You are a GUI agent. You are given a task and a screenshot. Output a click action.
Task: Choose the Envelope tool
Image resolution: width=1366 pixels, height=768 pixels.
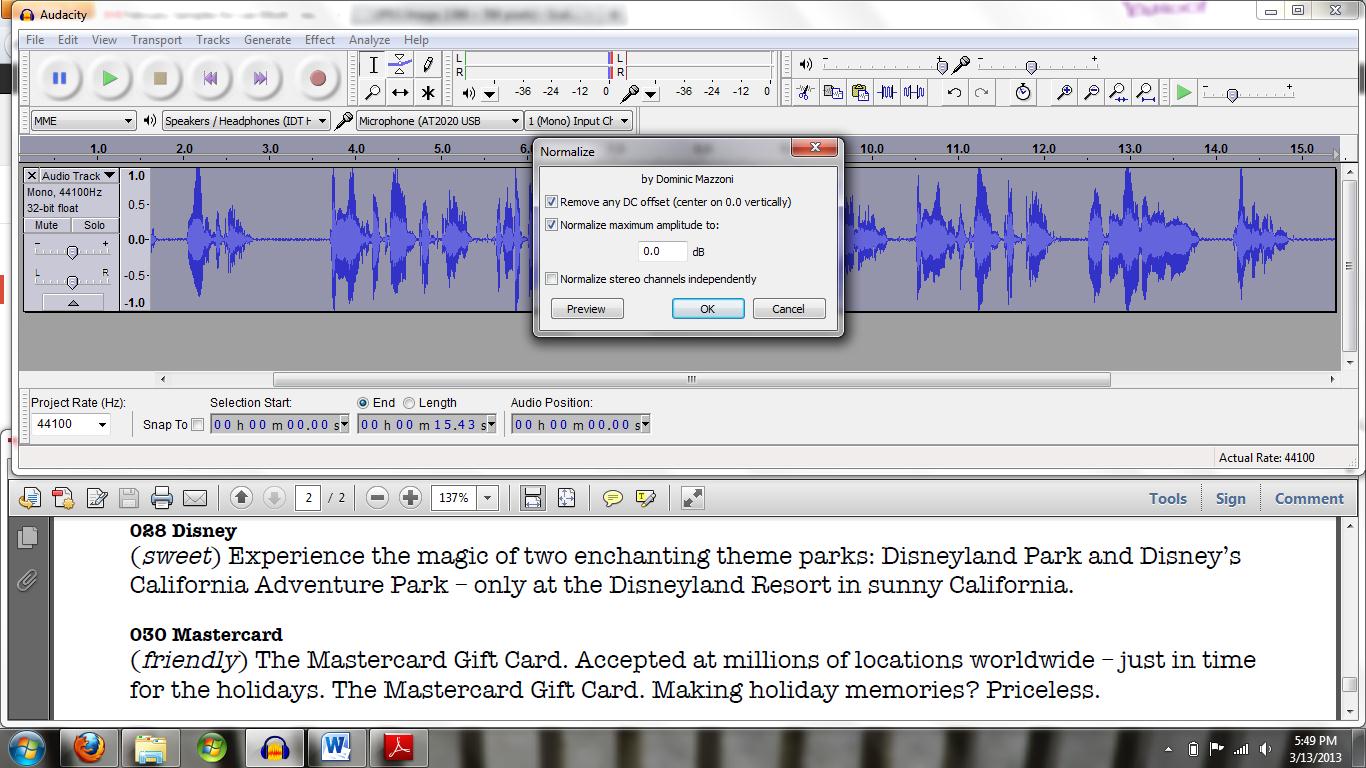click(400, 65)
